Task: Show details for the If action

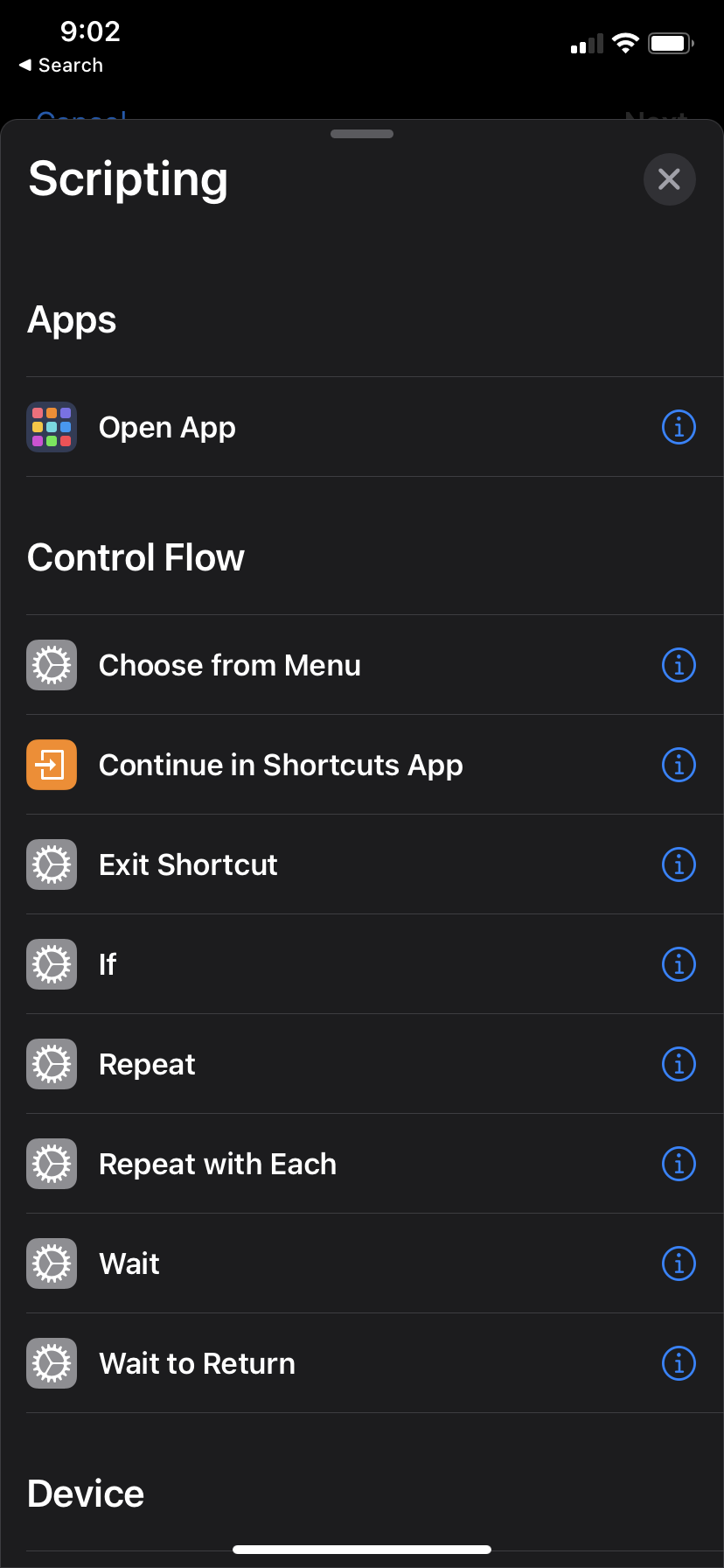Action: coord(679,964)
